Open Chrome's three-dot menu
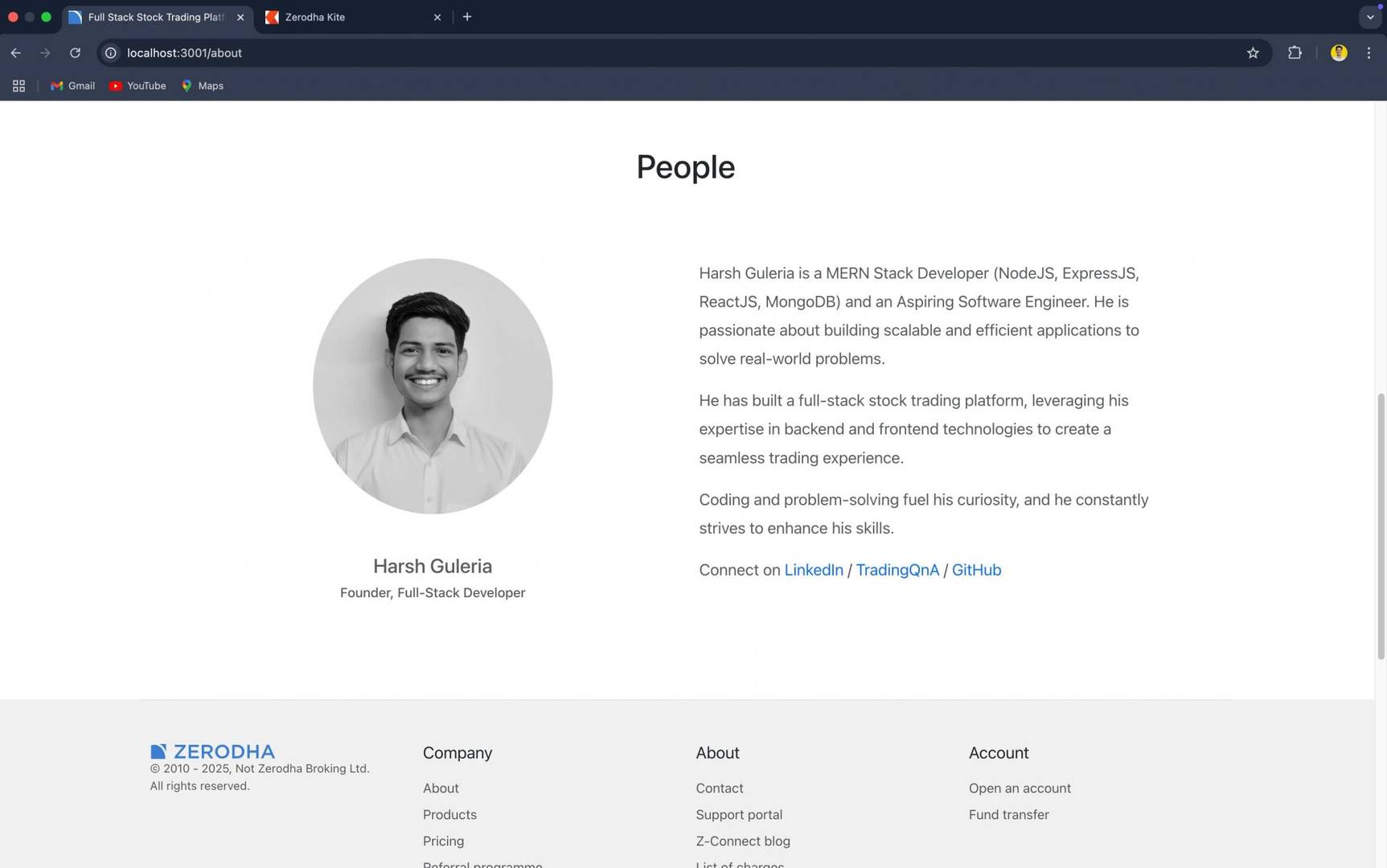The image size is (1387, 868). (x=1369, y=52)
